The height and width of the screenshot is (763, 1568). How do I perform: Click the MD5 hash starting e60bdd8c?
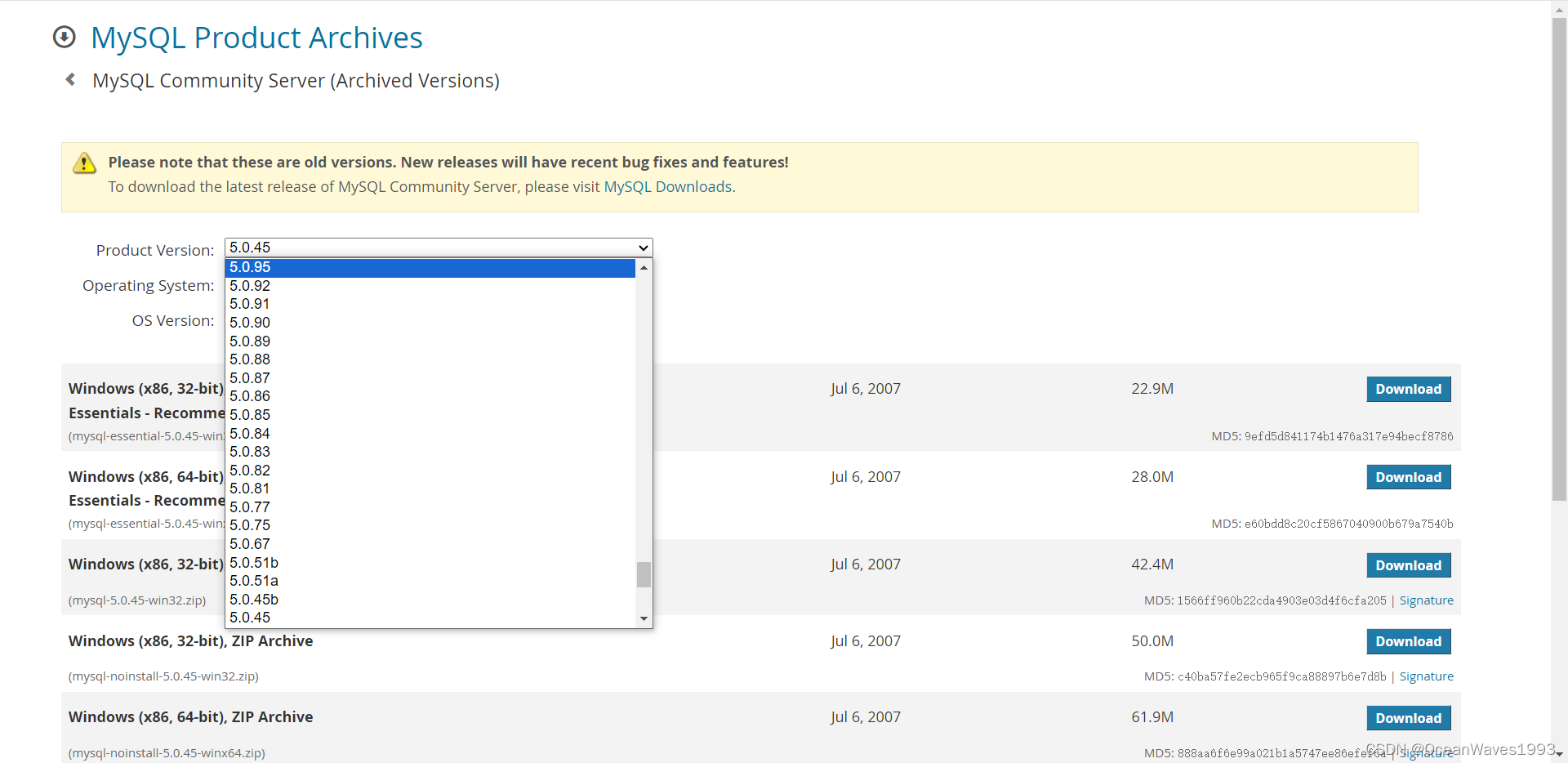coord(1348,524)
